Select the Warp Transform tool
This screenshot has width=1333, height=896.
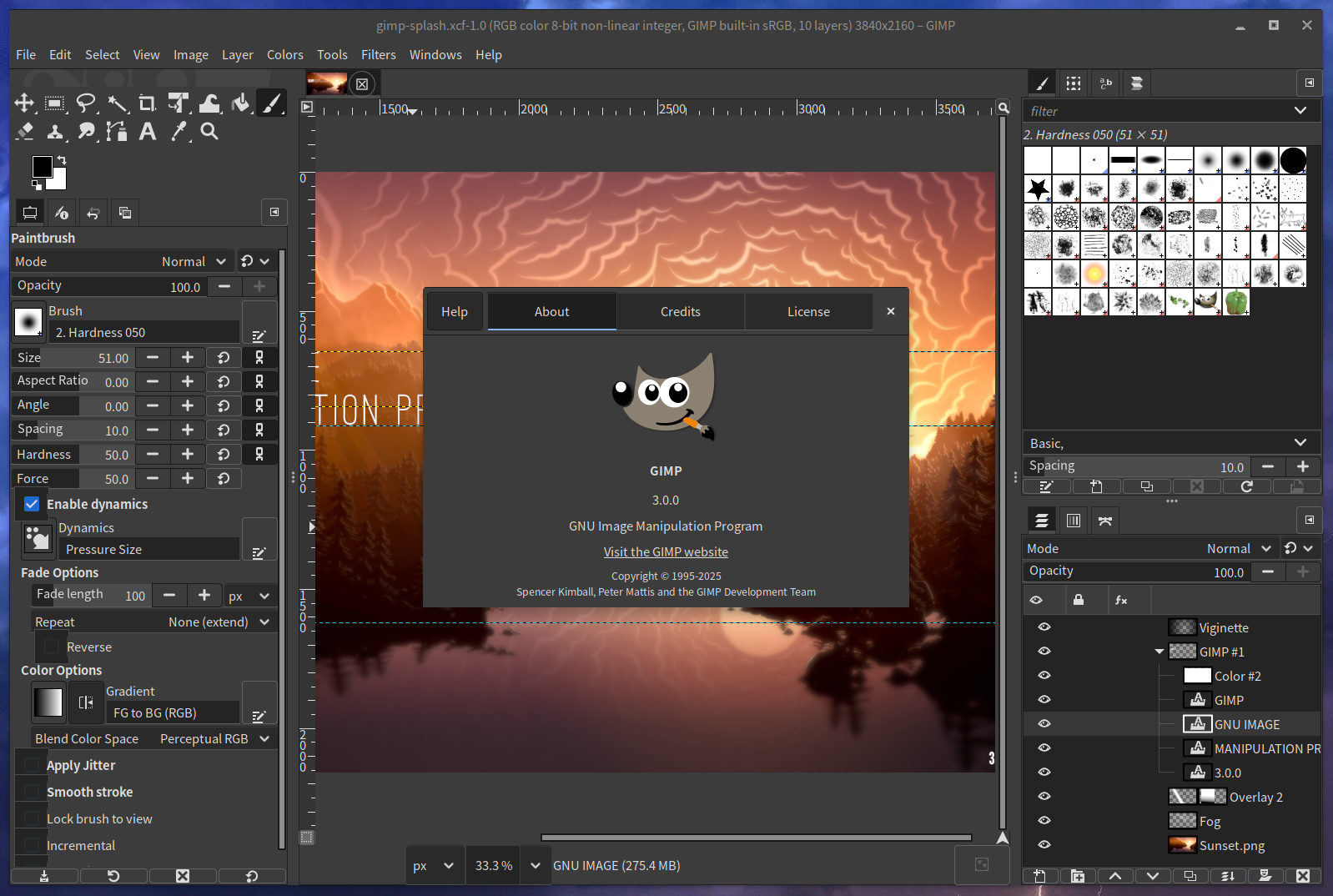(209, 103)
